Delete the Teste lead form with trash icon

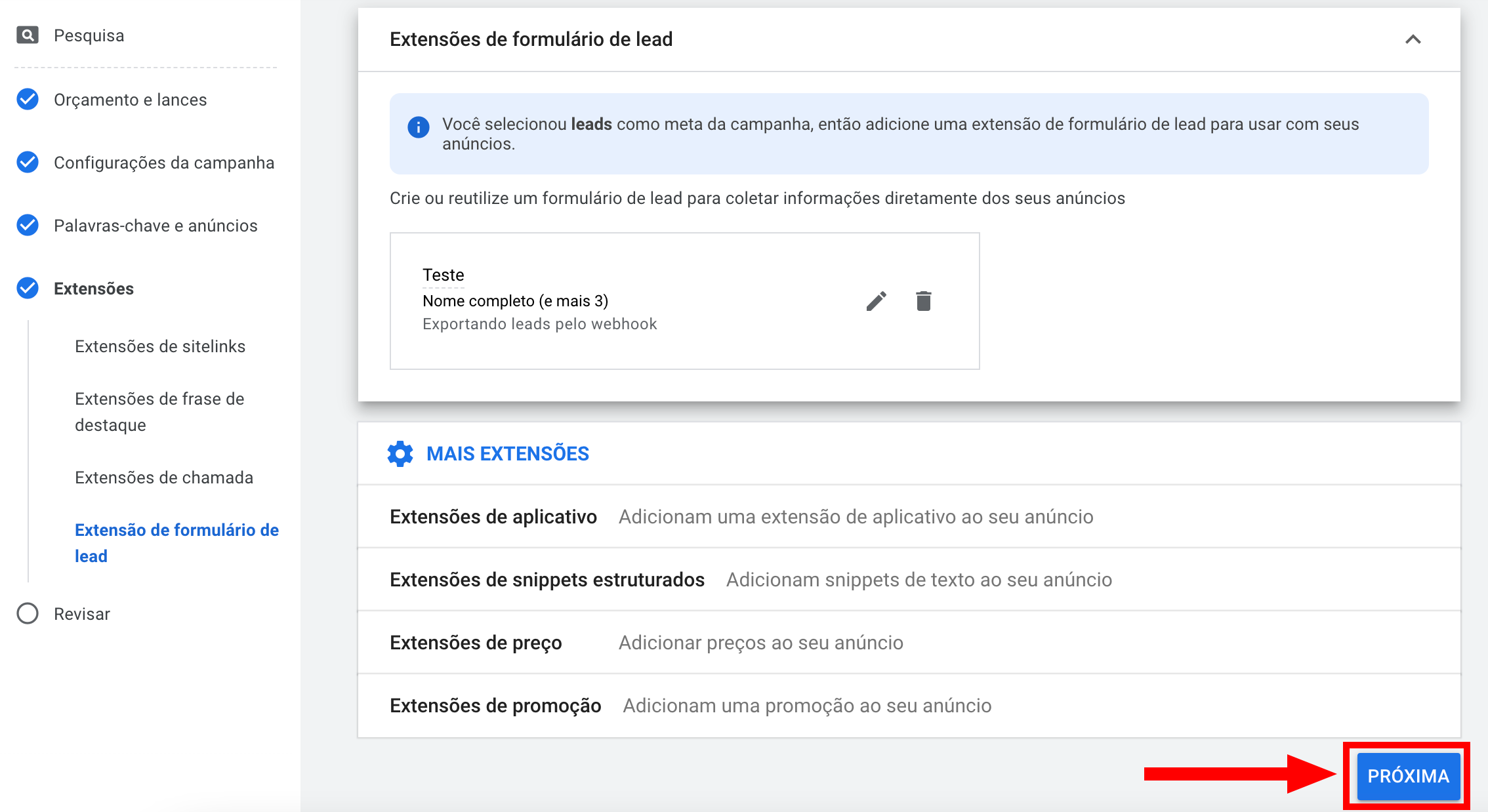point(923,301)
